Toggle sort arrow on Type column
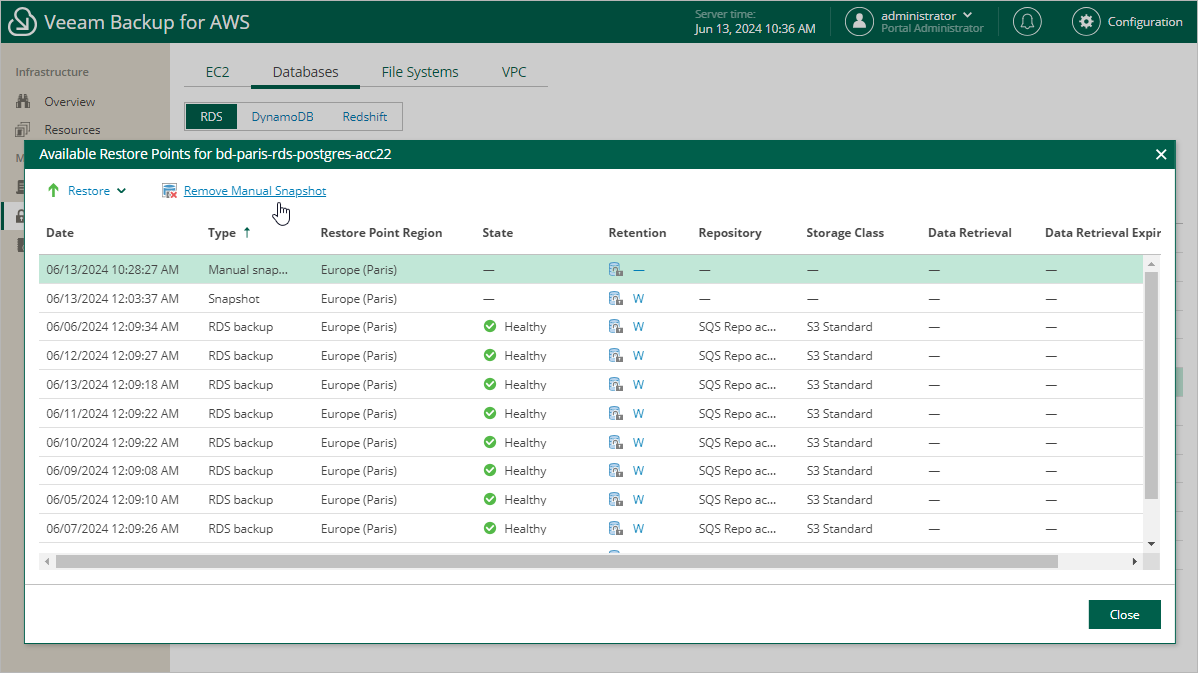1198x673 pixels. (247, 232)
